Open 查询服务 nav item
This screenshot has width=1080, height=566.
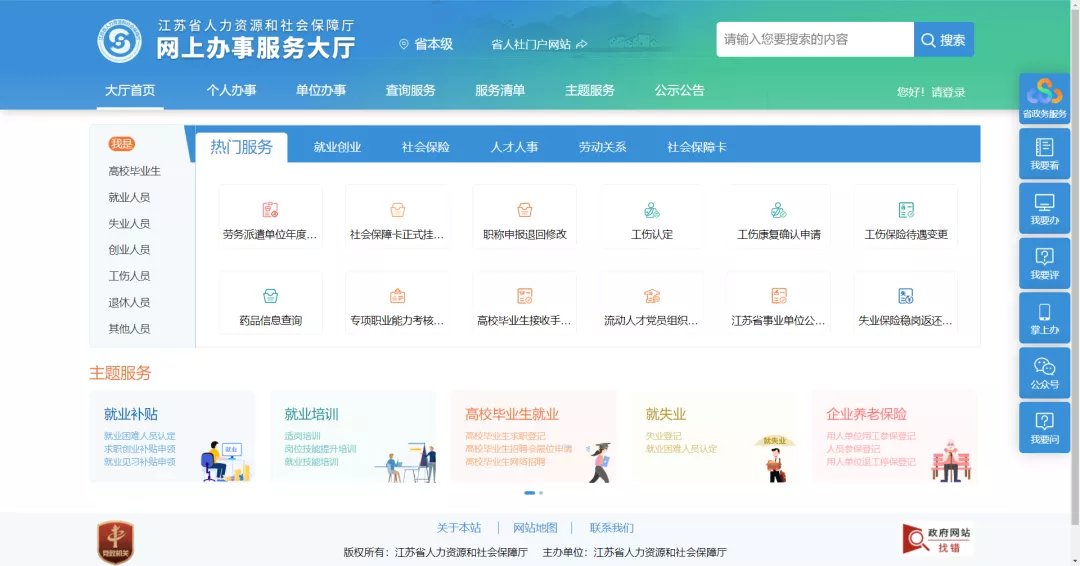411,90
